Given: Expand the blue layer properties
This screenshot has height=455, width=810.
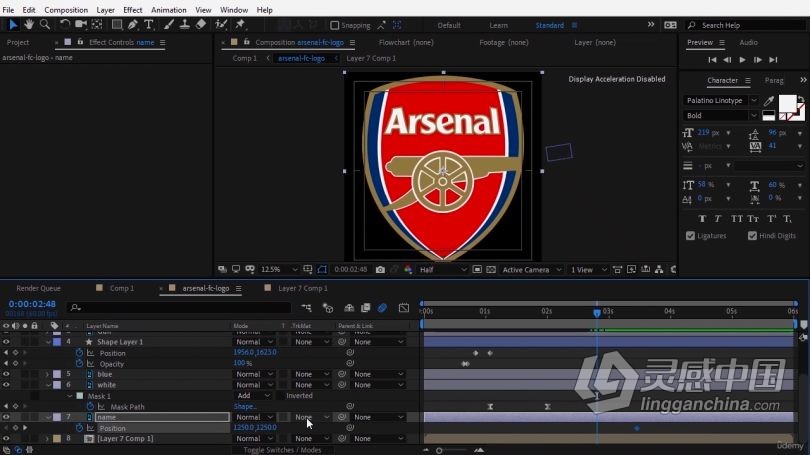Looking at the screenshot, I should click(47, 374).
